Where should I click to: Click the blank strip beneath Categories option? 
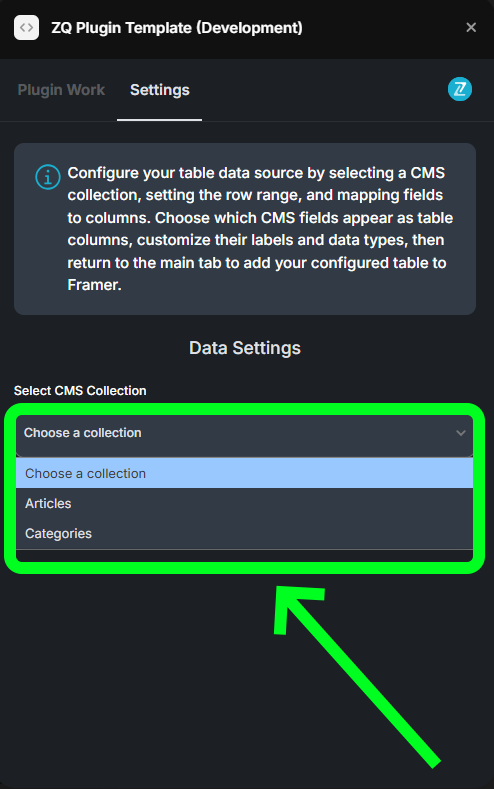point(244,556)
